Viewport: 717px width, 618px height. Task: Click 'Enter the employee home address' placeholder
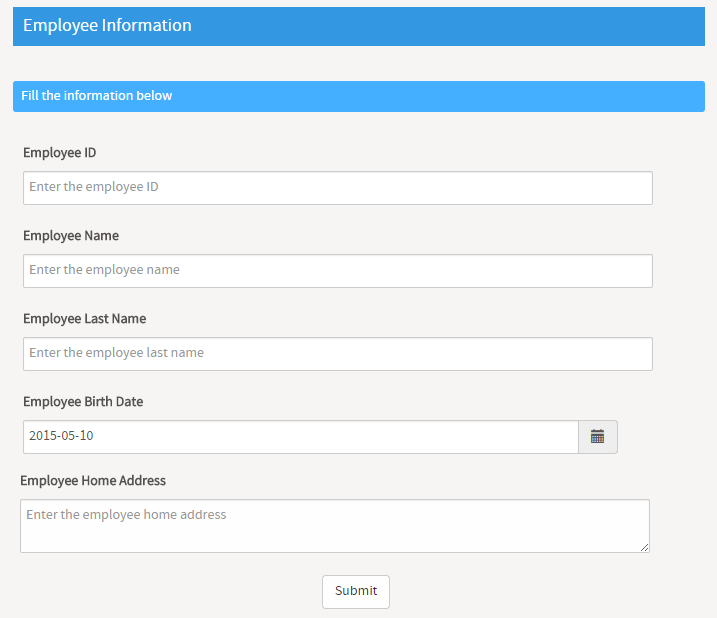(x=126, y=515)
